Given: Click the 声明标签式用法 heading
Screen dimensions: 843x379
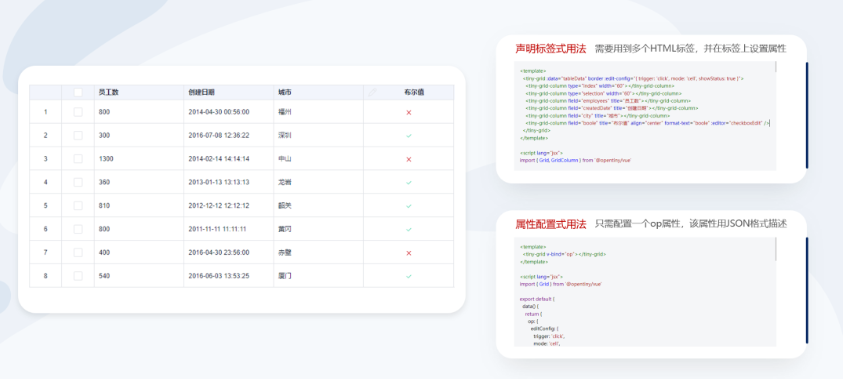Looking at the screenshot, I should point(551,49).
